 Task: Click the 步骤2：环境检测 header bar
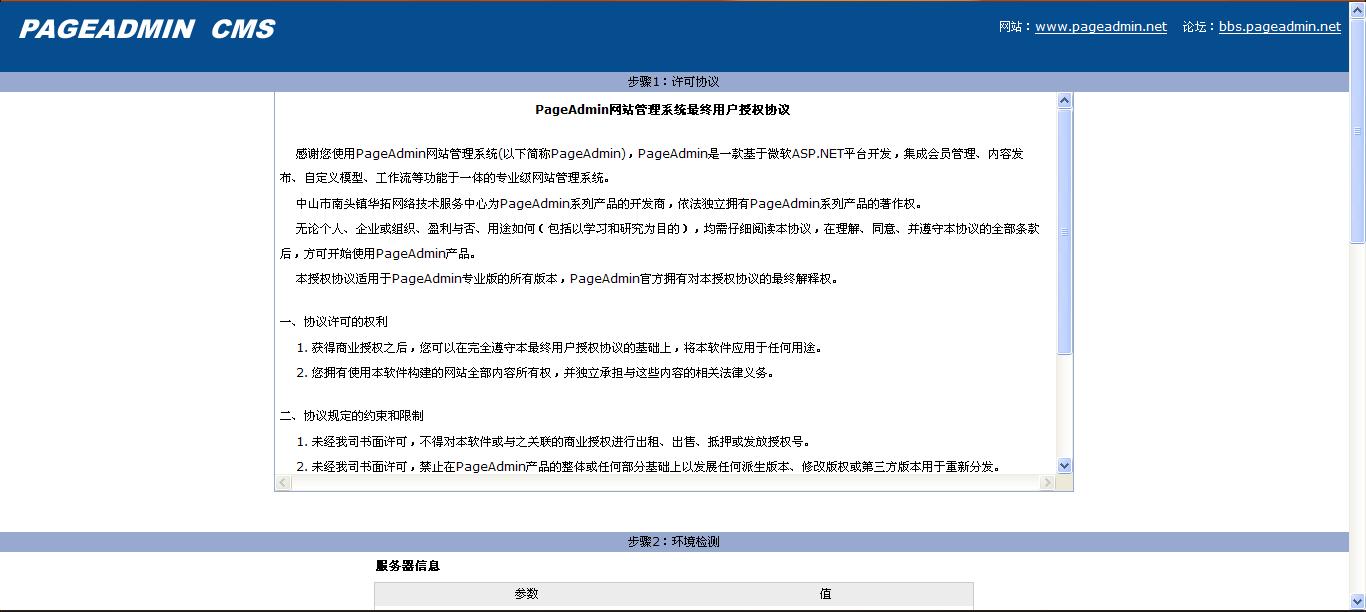tap(673, 542)
